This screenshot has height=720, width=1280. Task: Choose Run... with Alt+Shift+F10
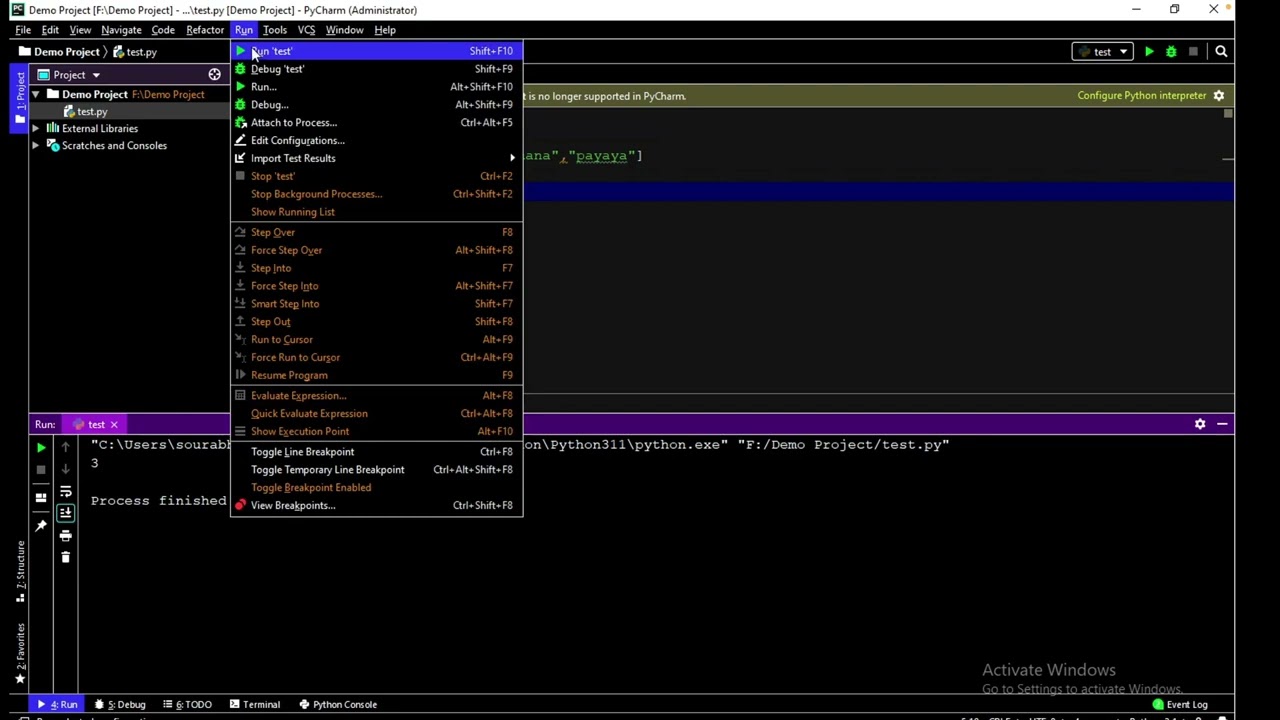click(376, 87)
